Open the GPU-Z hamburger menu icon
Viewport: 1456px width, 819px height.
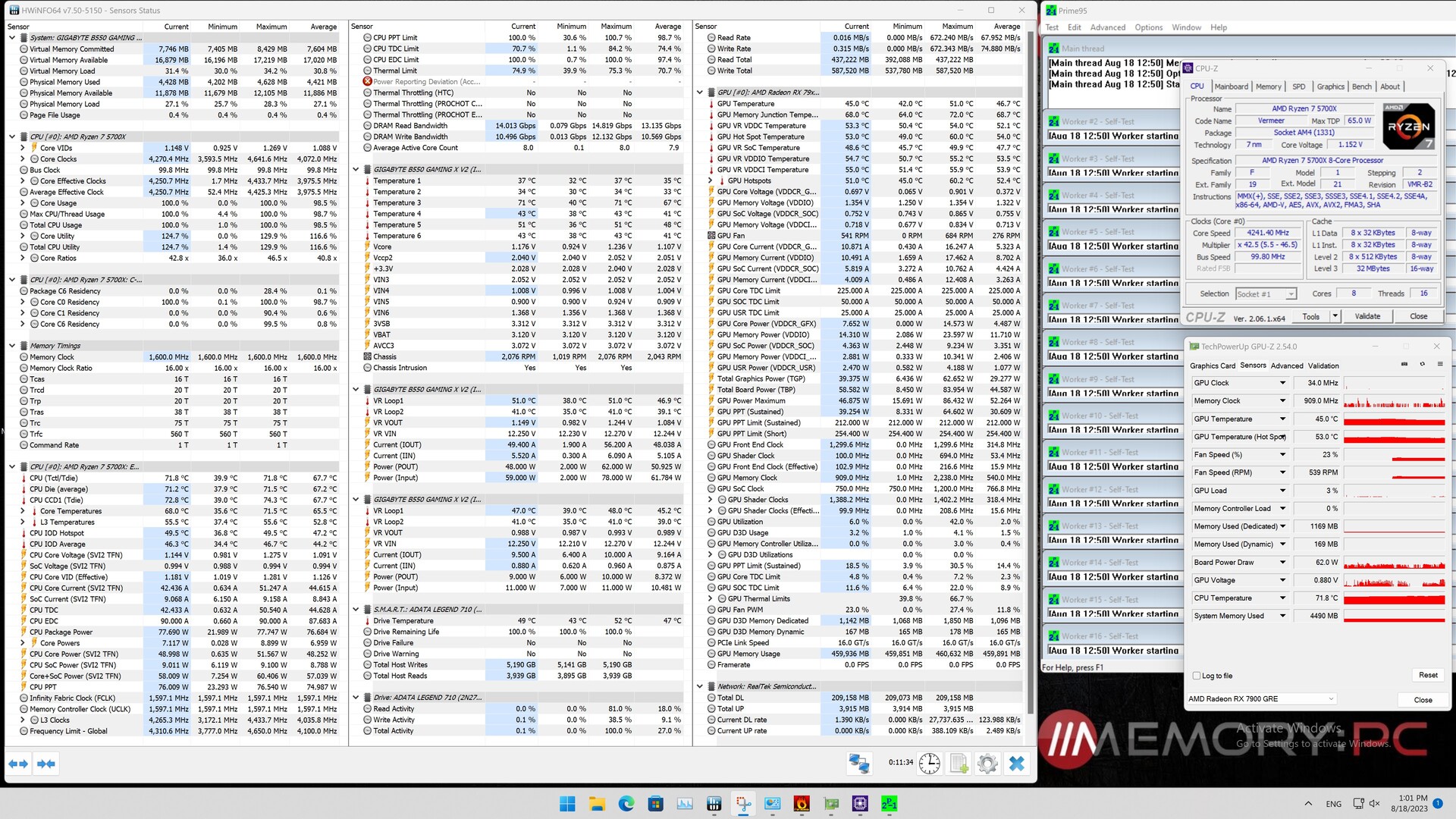(x=1439, y=365)
